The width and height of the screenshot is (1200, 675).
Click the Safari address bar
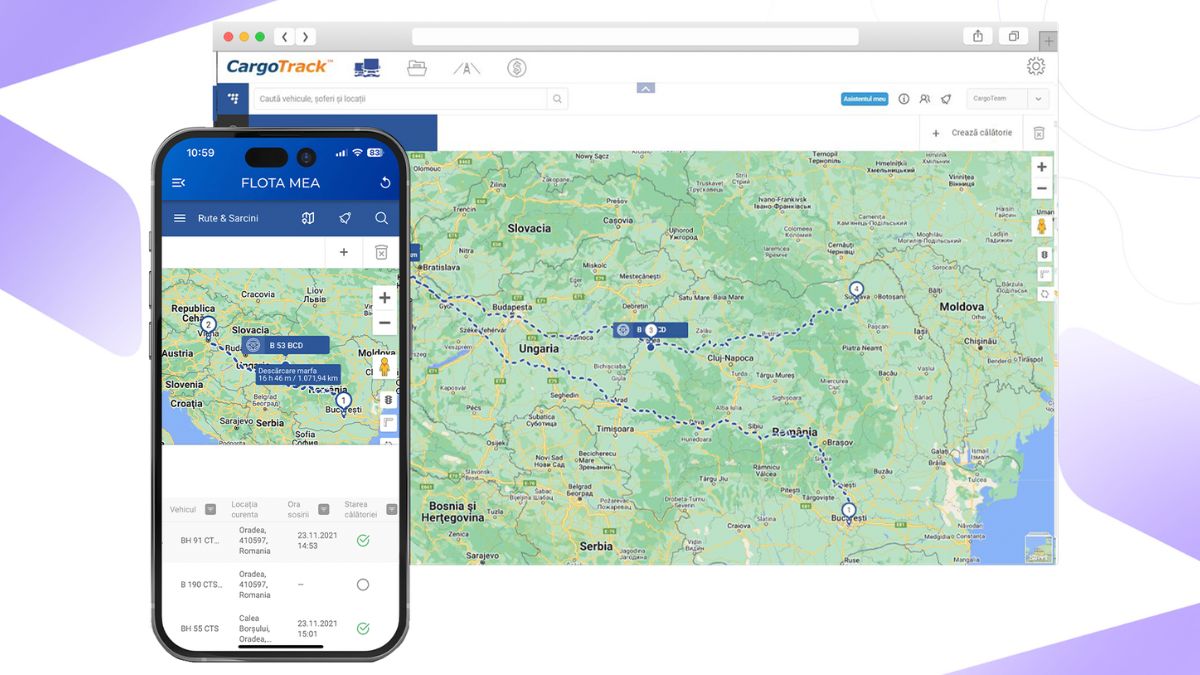click(635, 37)
